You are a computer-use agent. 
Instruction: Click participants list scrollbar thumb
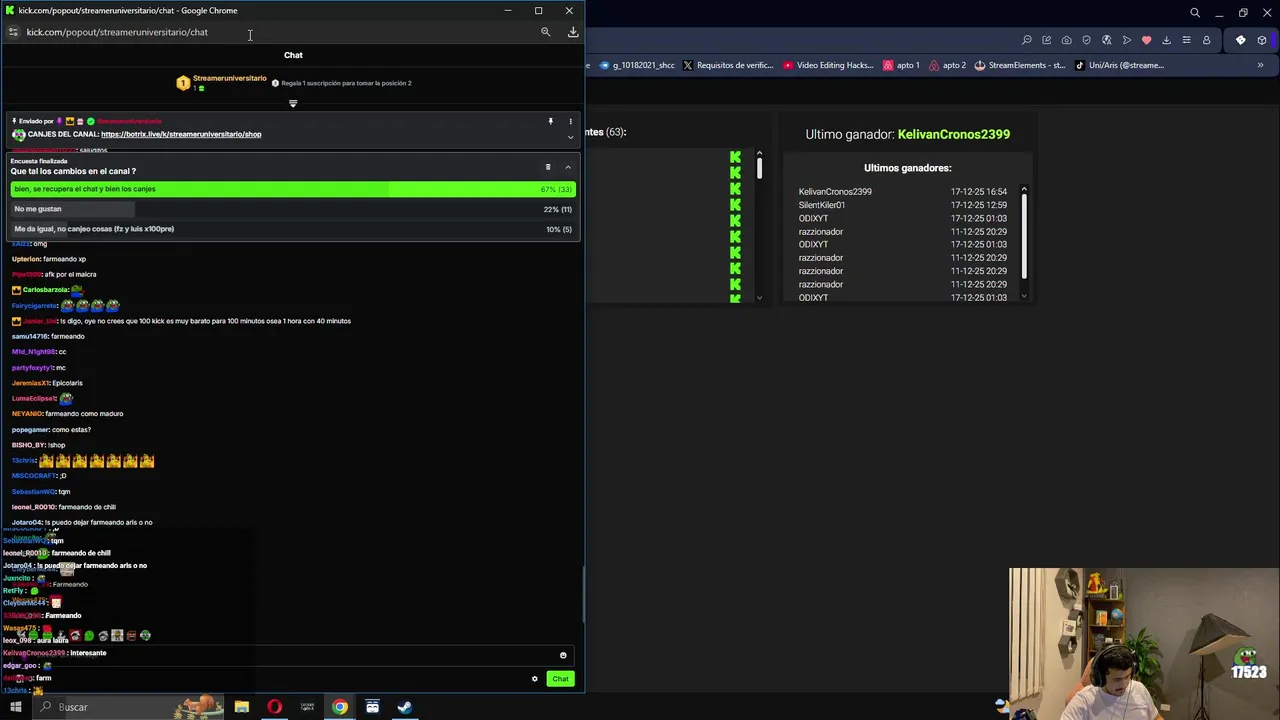[759, 167]
